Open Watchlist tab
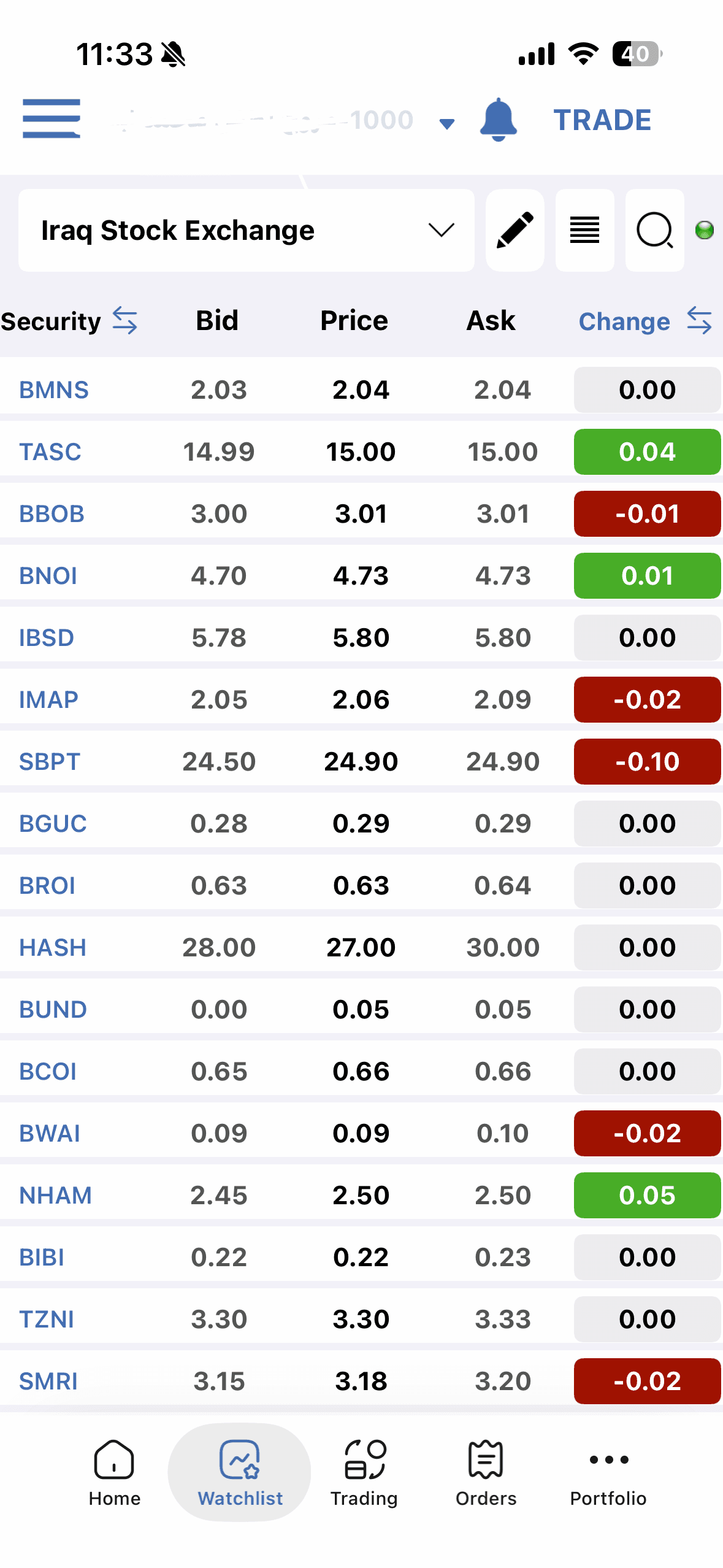 click(x=240, y=1472)
